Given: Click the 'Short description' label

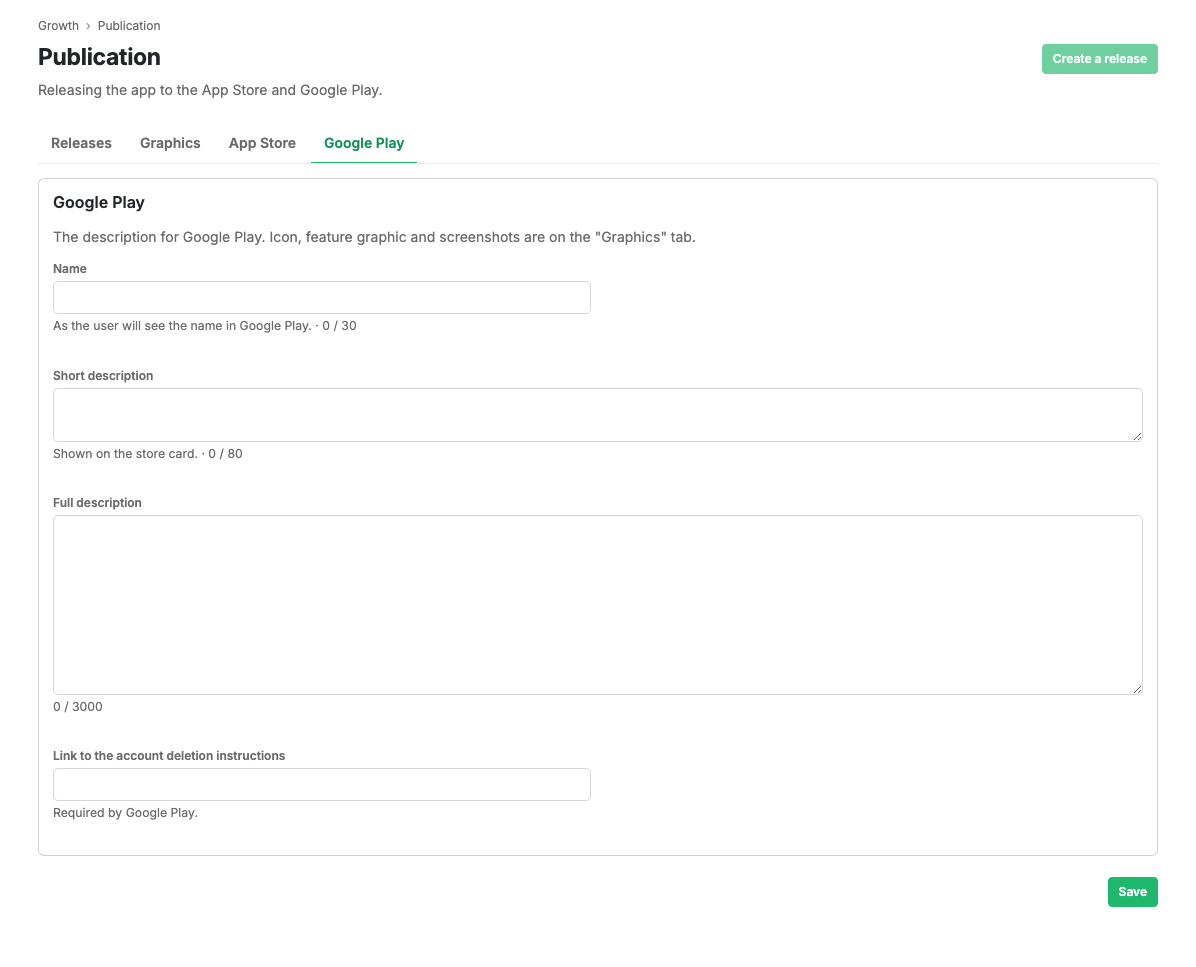Looking at the screenshot, I should click(x=103, y=376).
